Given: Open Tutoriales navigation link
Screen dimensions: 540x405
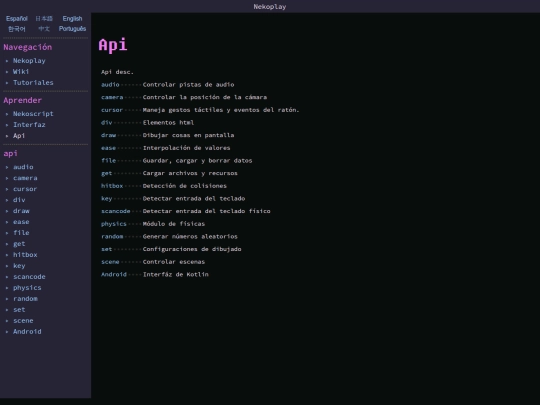Looking at the screenshot, I should (33, 83).
